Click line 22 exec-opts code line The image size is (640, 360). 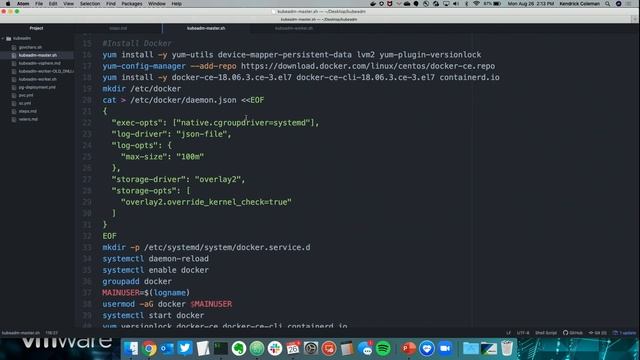[215, 122]
